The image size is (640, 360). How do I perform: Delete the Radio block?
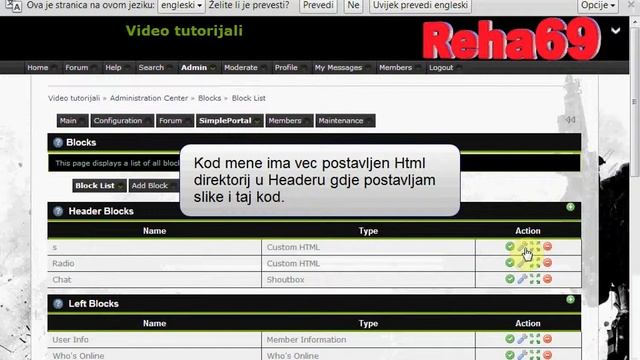point(548,262)
